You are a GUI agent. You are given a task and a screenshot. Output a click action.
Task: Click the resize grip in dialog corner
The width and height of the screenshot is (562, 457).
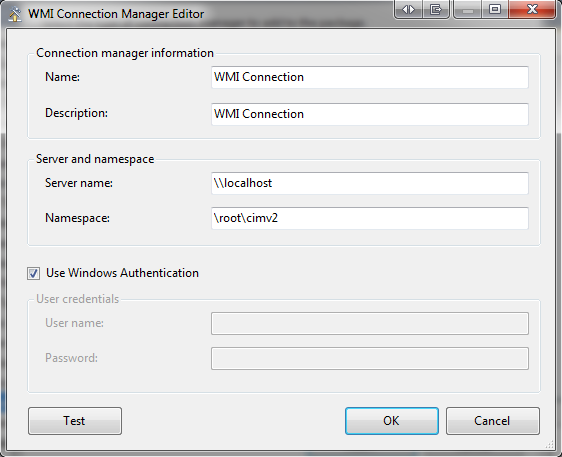tap(550, 445)
